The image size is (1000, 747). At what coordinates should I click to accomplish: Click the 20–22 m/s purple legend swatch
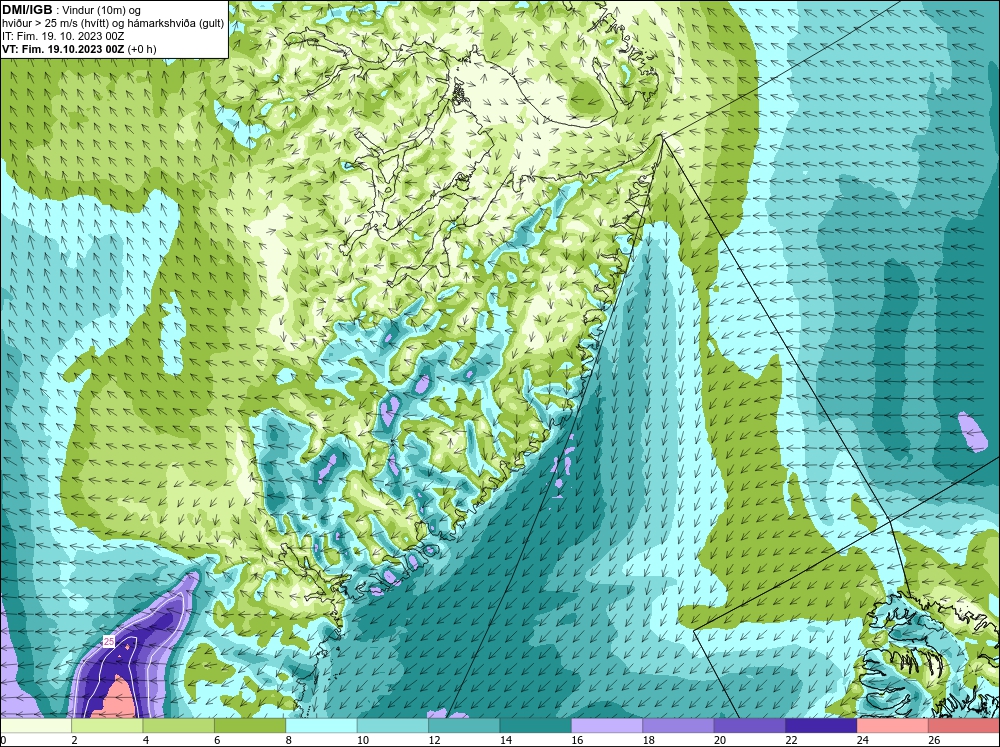click(x=750, y=725)
